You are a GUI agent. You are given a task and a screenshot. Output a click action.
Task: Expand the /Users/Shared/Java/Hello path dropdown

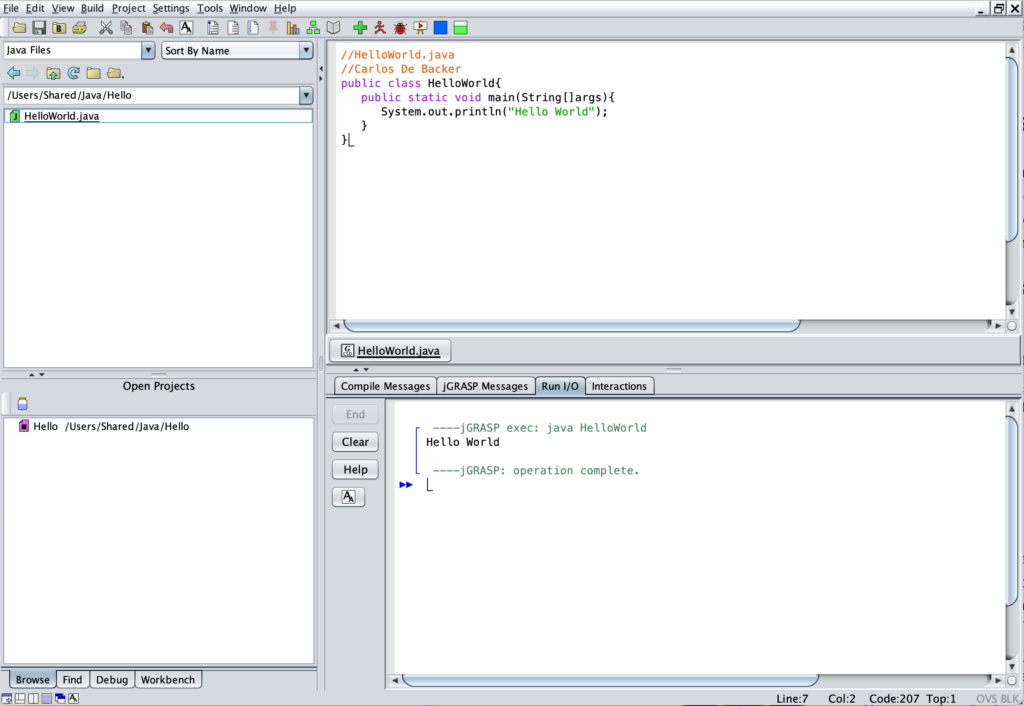[306, 95]
